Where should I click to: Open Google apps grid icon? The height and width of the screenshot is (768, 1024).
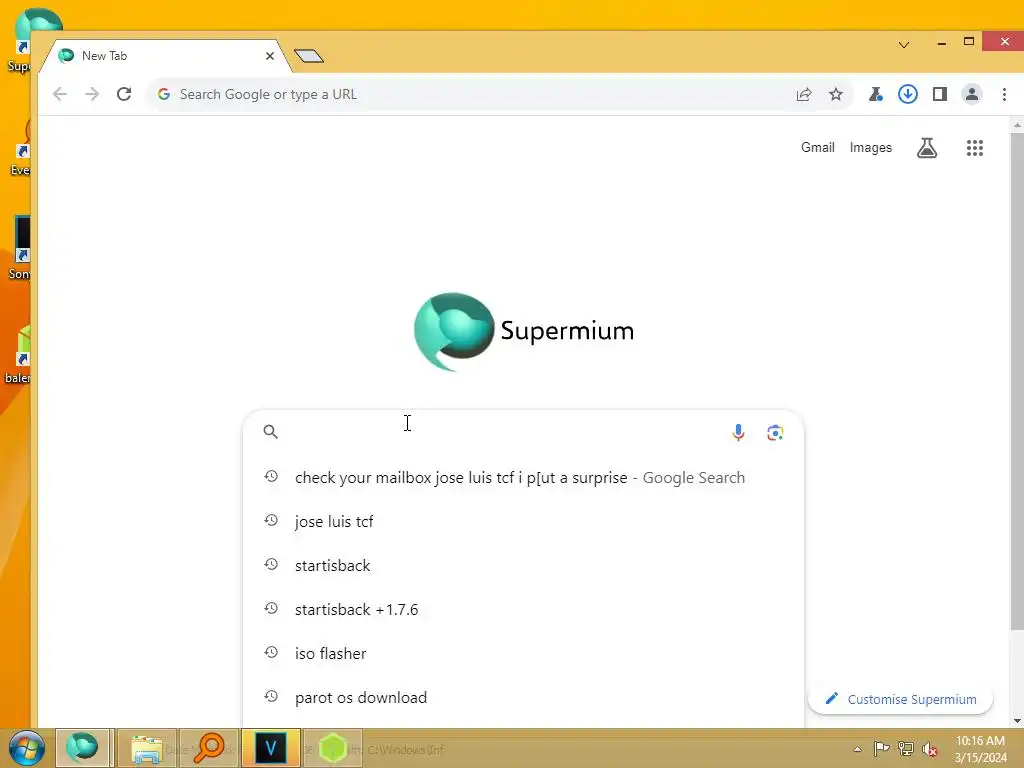pos(974,148)
